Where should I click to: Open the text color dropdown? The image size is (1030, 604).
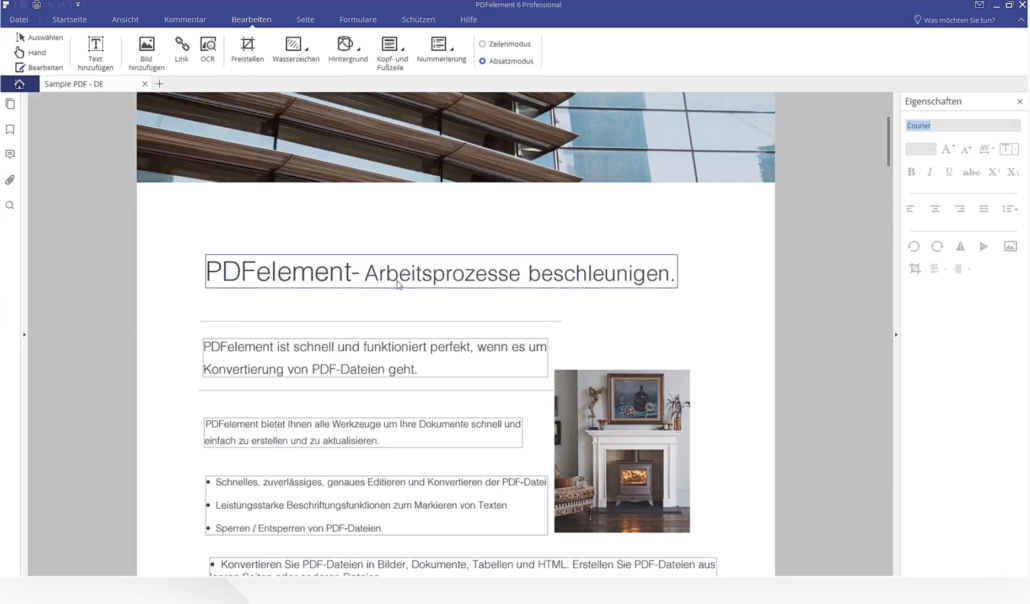click(x=1009, y=149)
